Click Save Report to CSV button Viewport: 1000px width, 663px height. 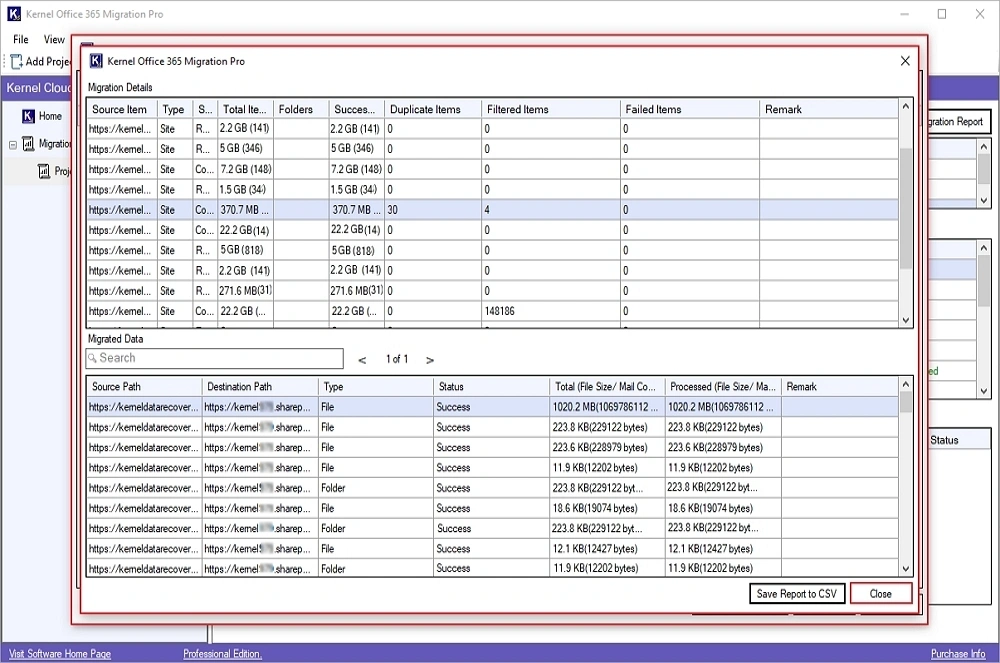pos(796,593)
